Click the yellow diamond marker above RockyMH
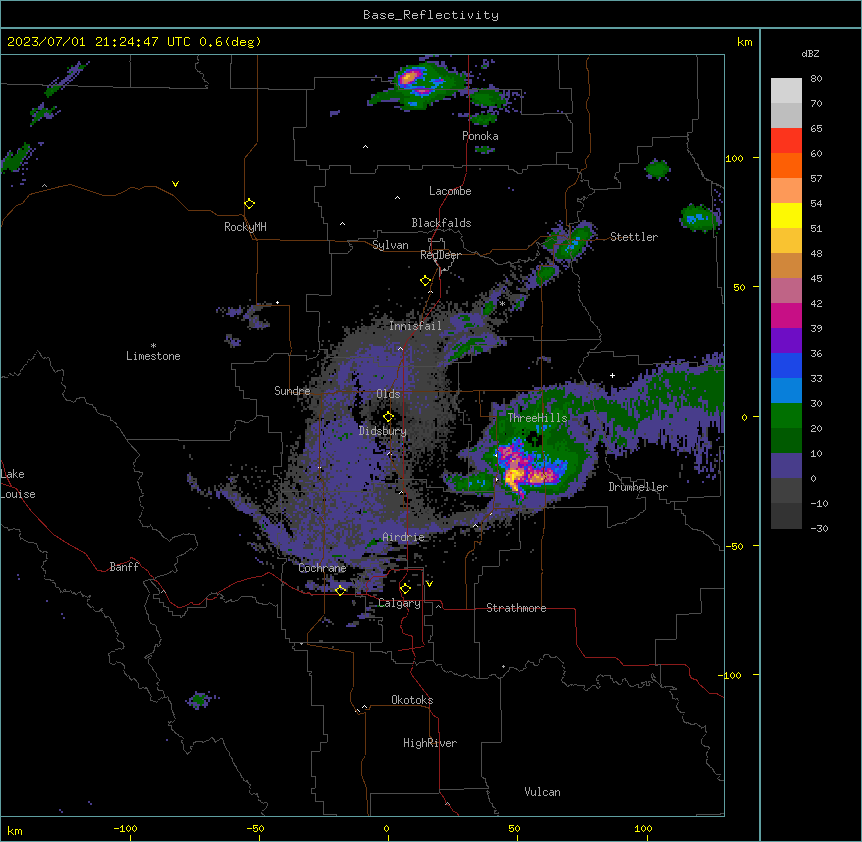The height and width of the screenshot is (842, 862). coord(250,203)
